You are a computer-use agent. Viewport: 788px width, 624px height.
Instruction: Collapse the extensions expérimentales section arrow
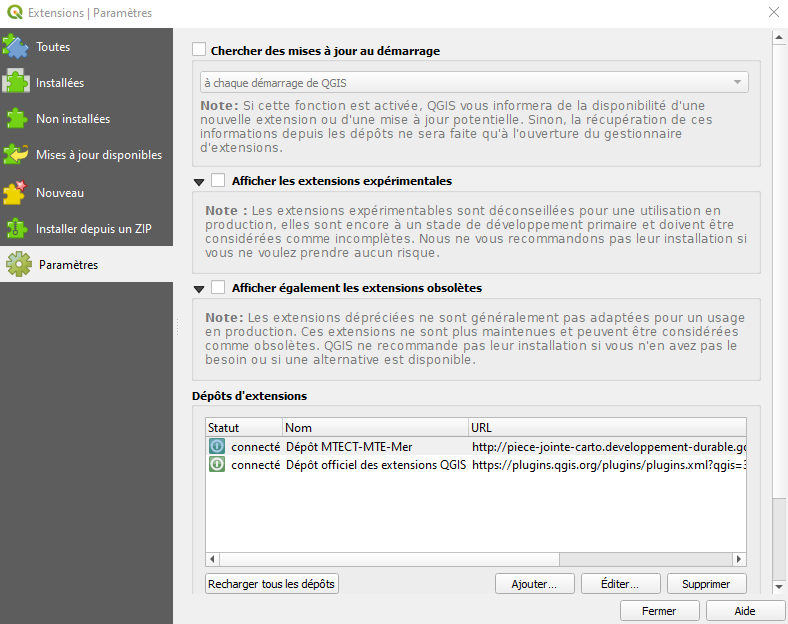(199, 182)
